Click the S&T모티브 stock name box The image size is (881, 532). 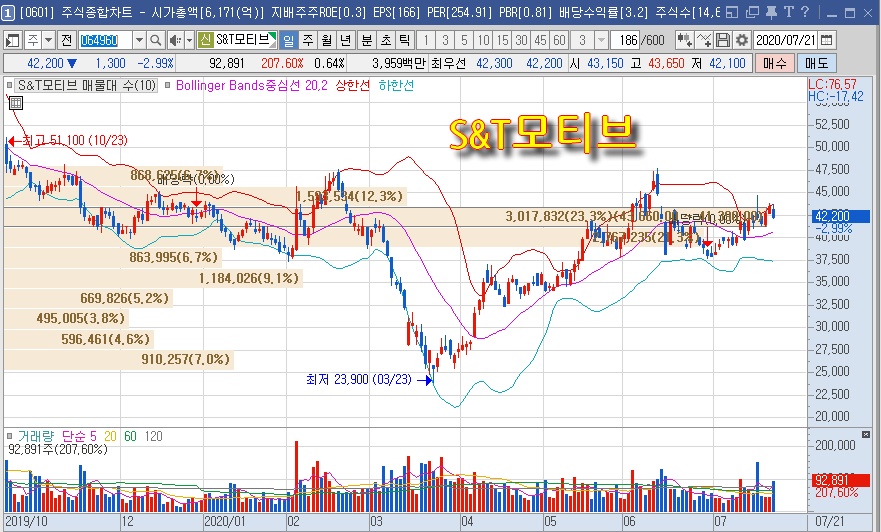coord(246,40)
